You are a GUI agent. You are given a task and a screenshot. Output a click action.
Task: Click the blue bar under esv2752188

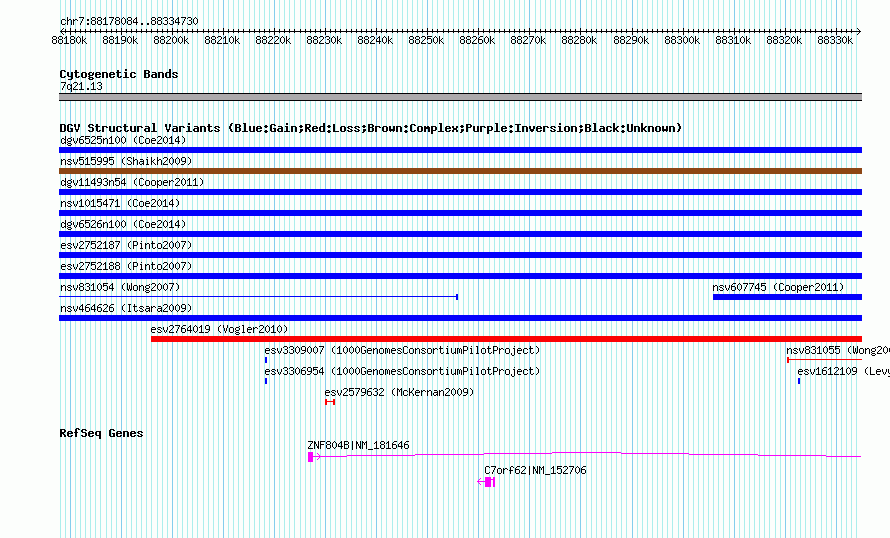(460, 276)
